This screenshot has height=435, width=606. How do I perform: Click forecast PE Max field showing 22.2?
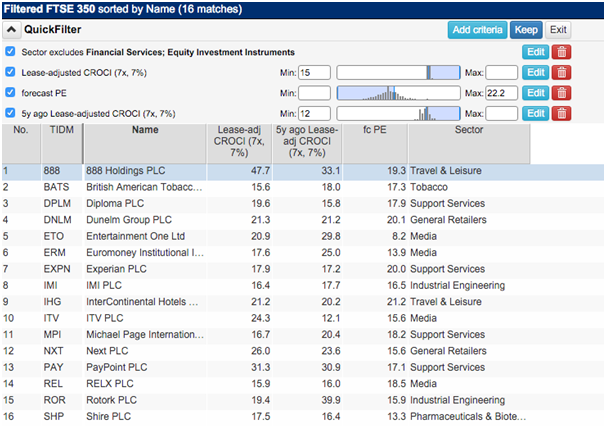click(502, 93)
